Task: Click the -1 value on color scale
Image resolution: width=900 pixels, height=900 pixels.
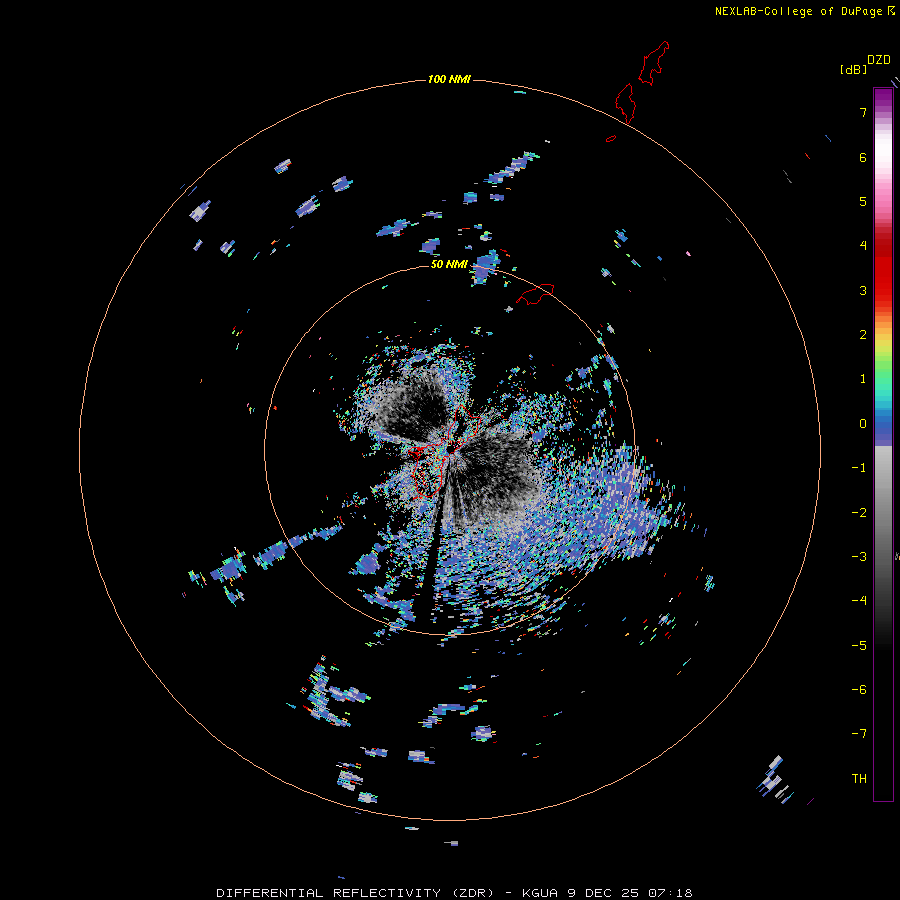Action: (859, 468)
